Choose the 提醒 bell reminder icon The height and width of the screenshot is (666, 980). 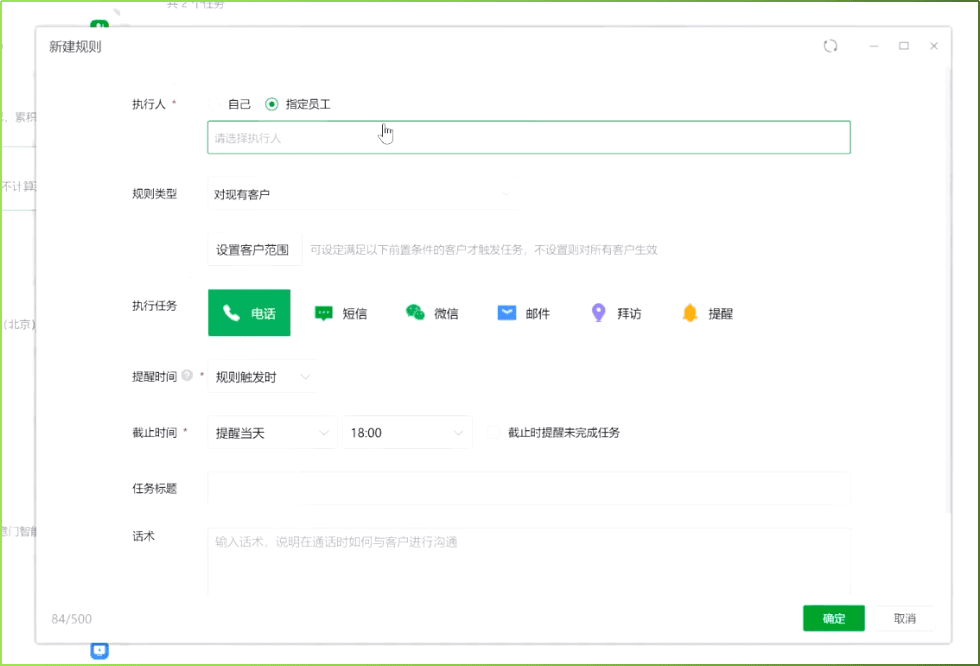coord(690,313)
